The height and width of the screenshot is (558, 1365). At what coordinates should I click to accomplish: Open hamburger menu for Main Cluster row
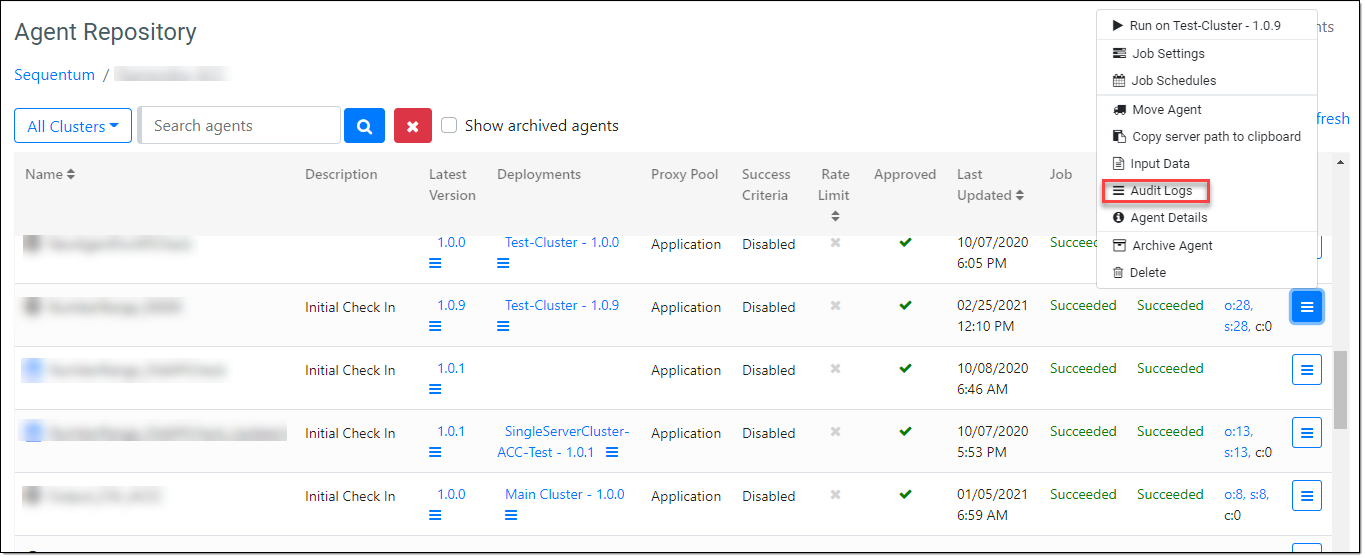1307,495
